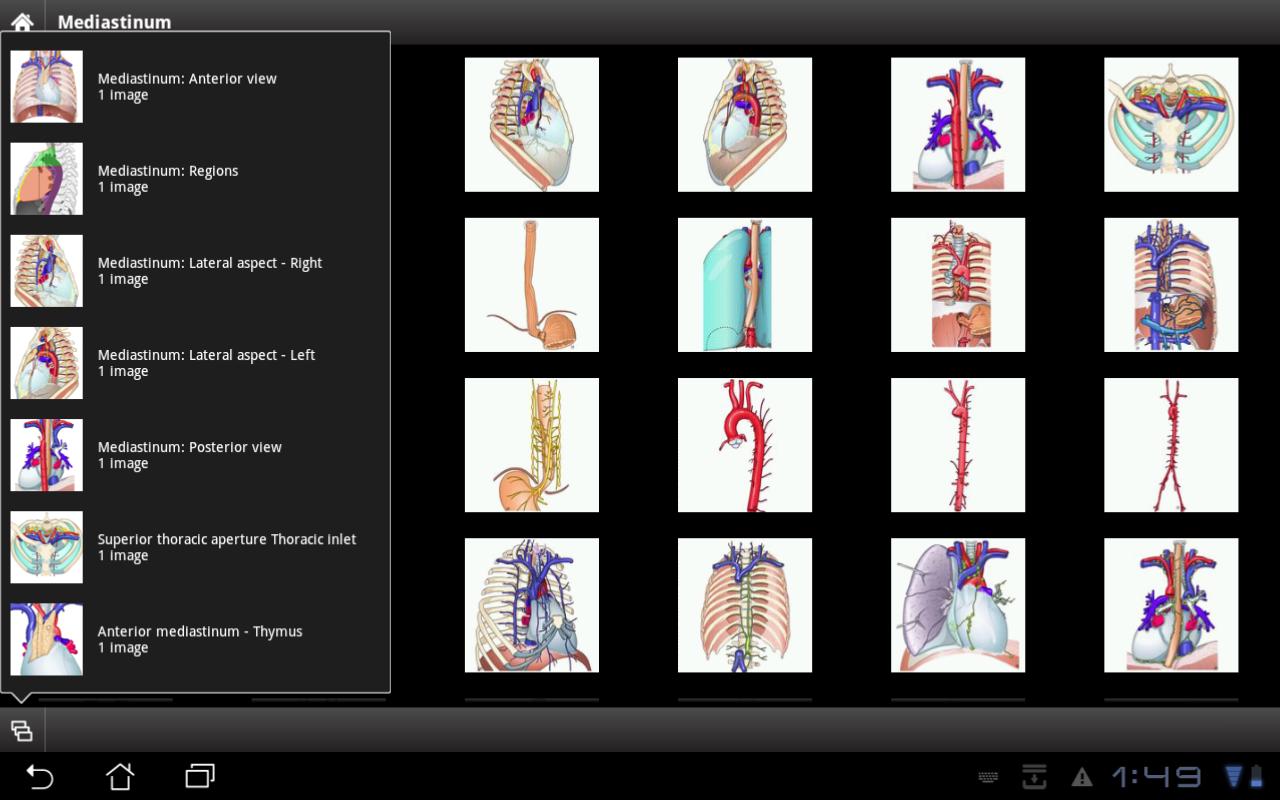Open the Recent apps switcher
This screenshot has width=1280, height=800.
tap(198, 776)
